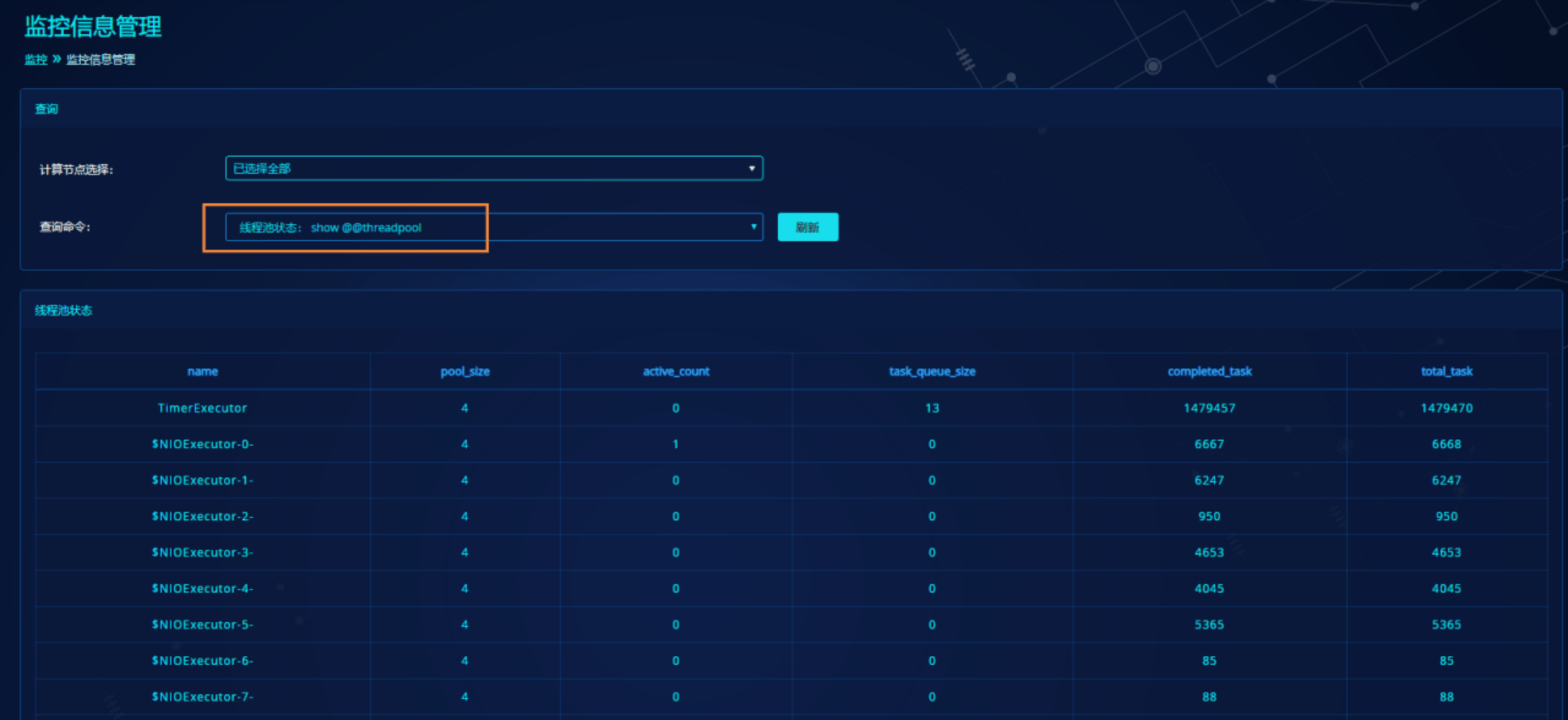Click the 监控 breadcrumb link
Image resolution: width=1568 pixels, height=720 pixels.
(x=36, y=59)
